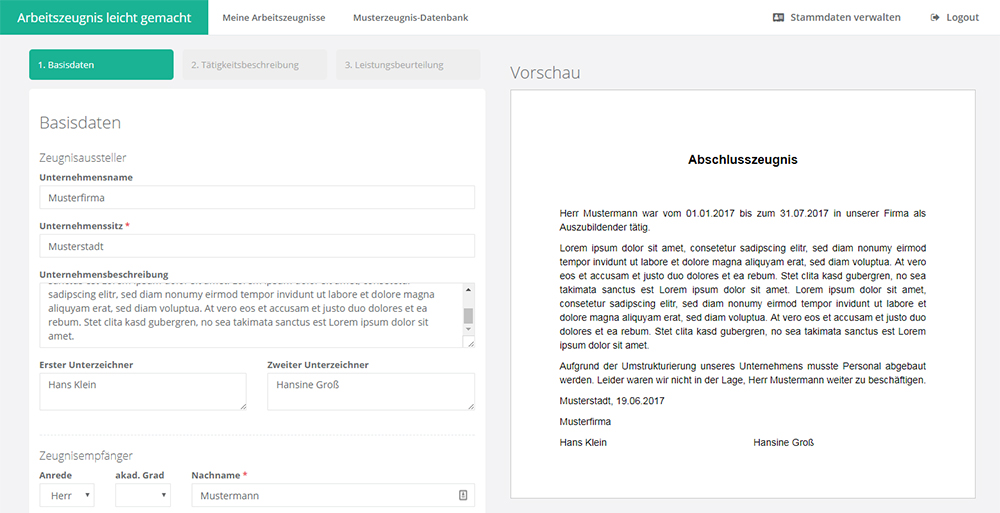Viewport: 1000px width, 513px height.
Task: Click resize handle of Zweiter Unterzeichner textarea
Action: pyautogui.click(x=471, y=406)
